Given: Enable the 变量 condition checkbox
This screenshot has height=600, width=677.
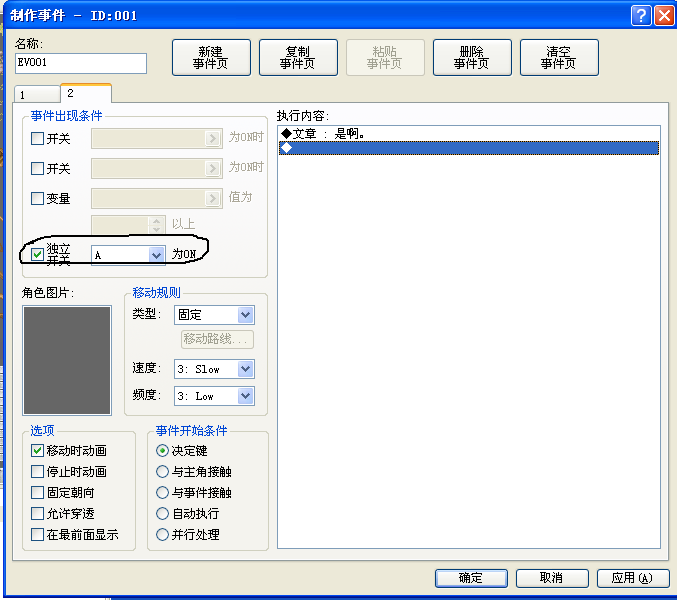Looking at the screenshot, I should tap(38, 199).
